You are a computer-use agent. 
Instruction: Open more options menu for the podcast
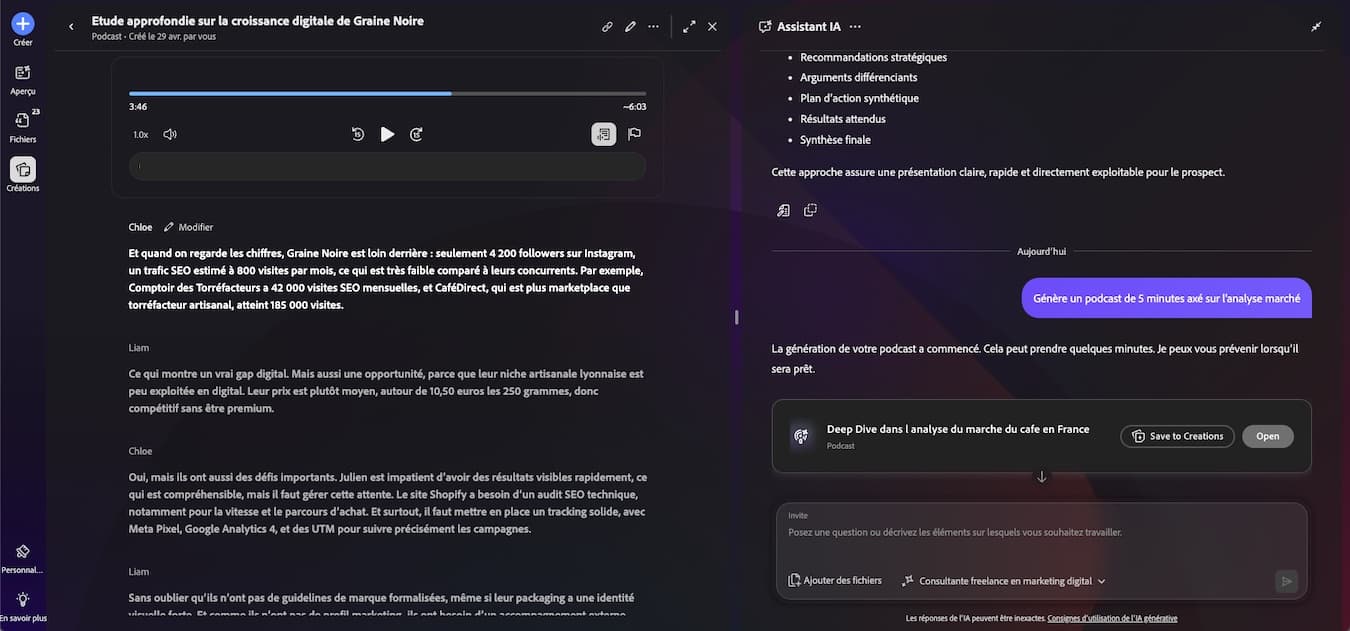click(x=653, y=27)
